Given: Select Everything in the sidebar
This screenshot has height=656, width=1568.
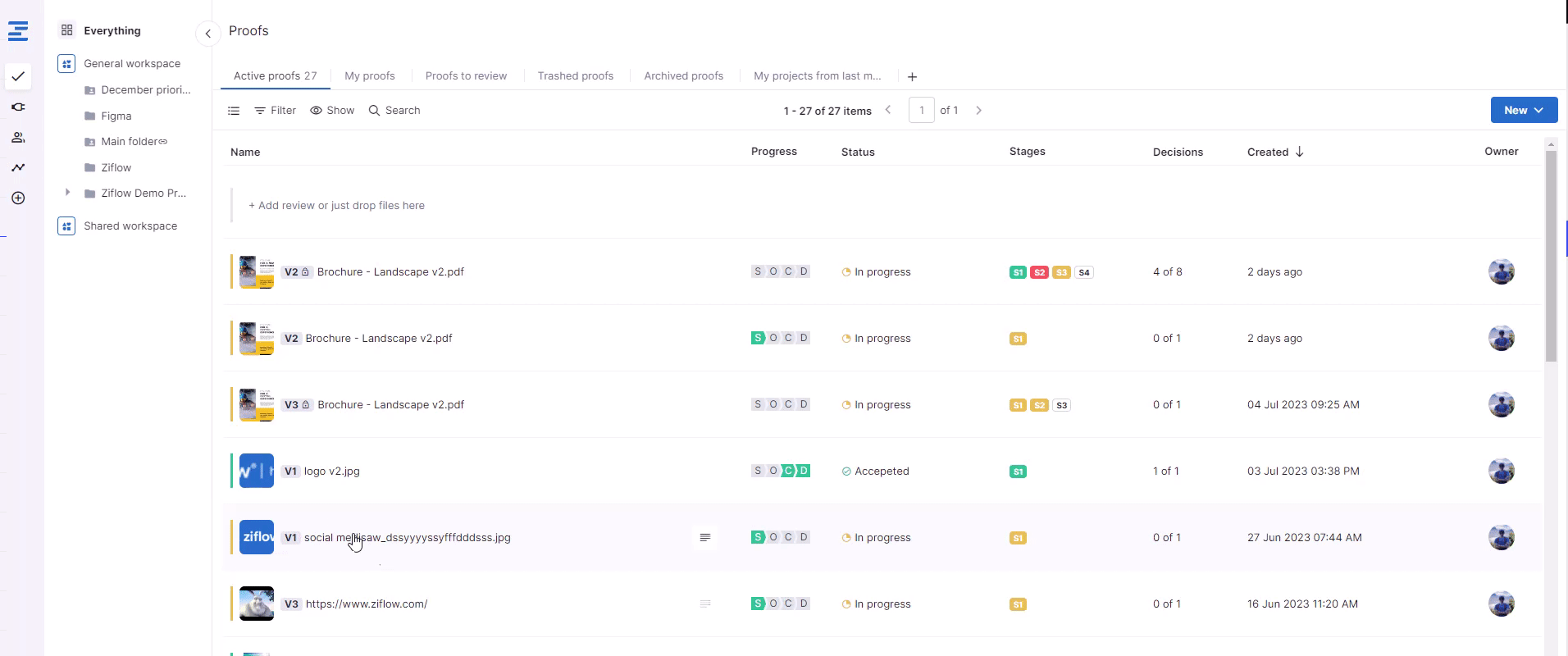Looking at the screenshot, I should (112, 30).
